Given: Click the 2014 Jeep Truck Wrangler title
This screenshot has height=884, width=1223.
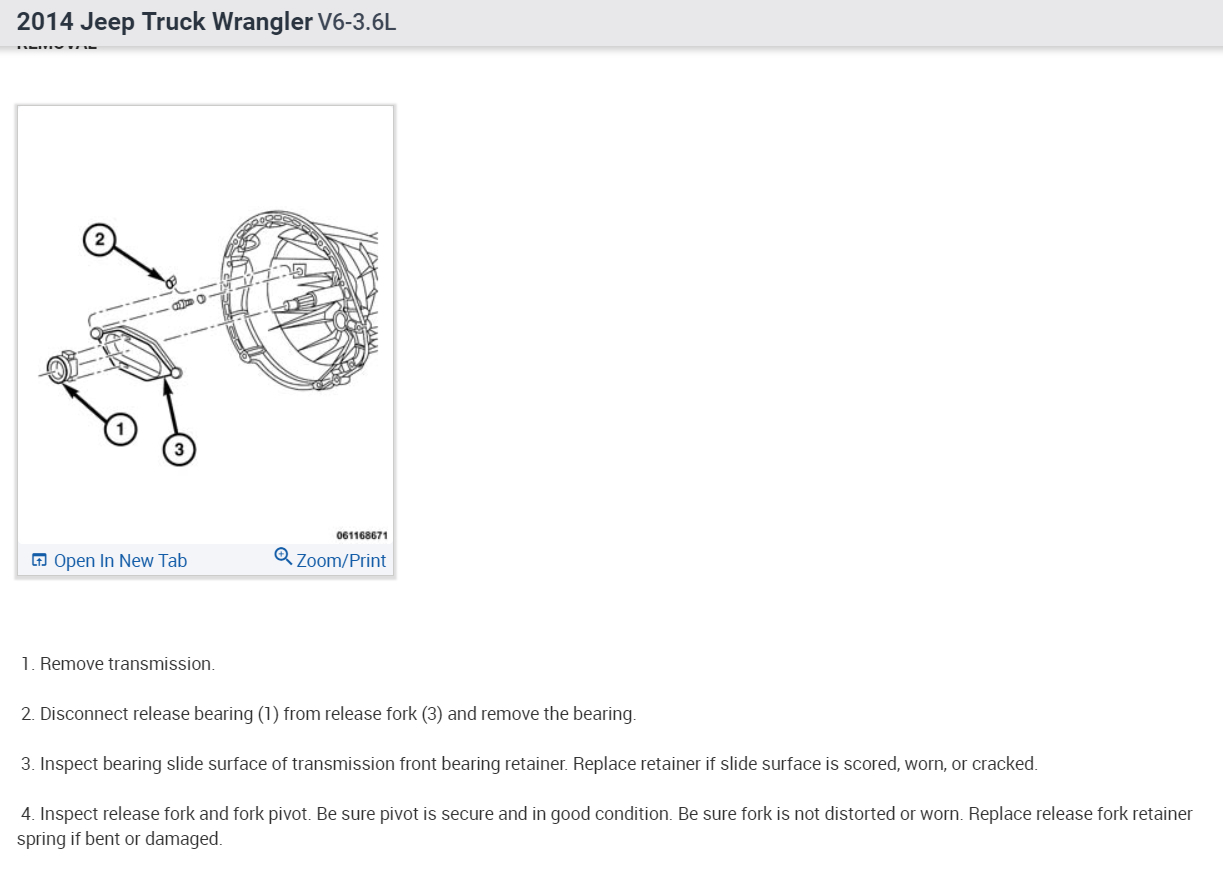Looking at the screenshot, I should [x=165, y=22].
